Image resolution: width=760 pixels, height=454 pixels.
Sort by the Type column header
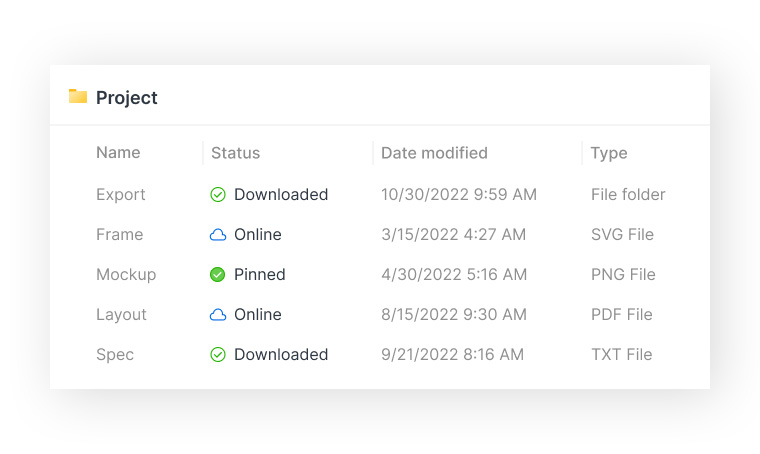click(609, 153)
